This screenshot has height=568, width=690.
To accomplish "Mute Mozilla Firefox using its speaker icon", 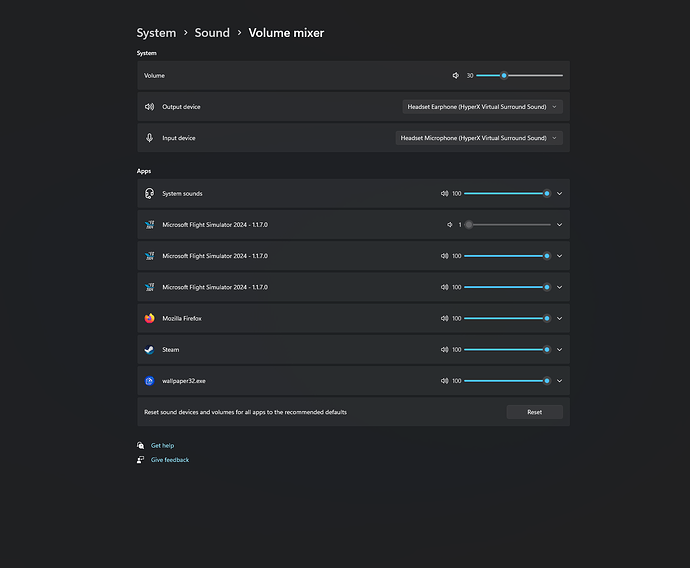I will tap(445, 318).
